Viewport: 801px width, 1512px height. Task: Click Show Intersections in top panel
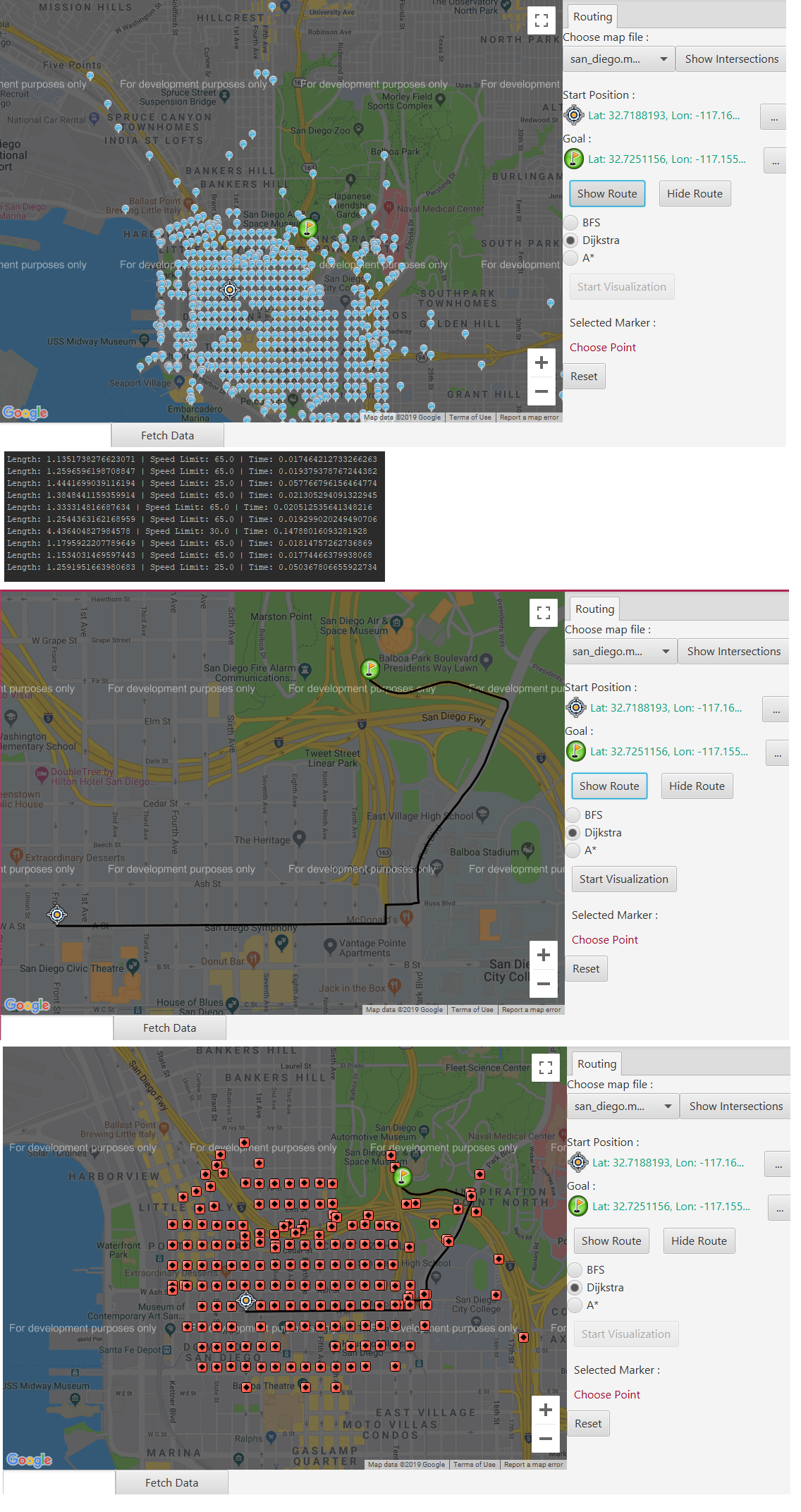click(731, 59)
